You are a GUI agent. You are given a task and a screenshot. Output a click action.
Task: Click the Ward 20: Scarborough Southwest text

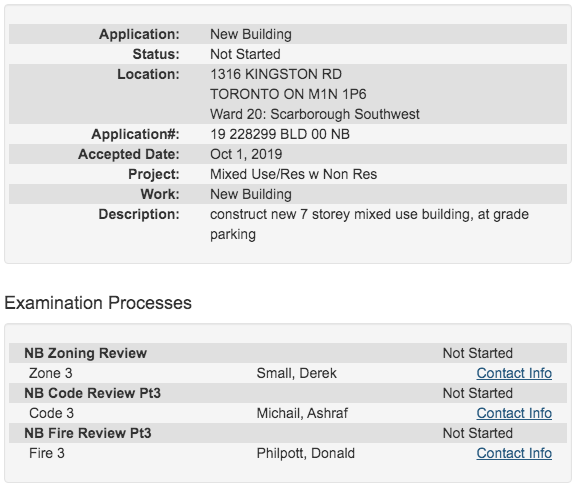[315, 114]
